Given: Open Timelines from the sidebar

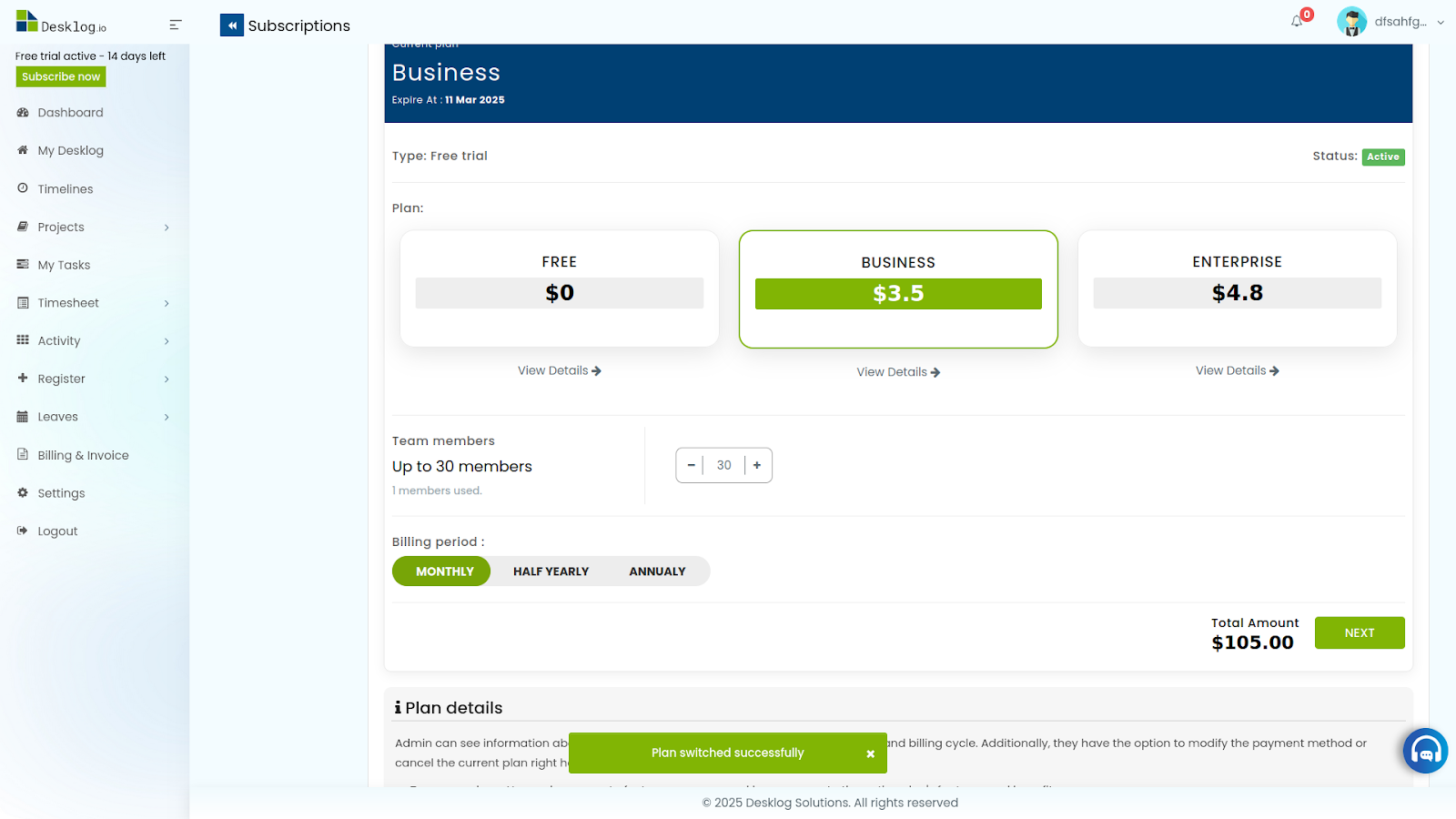Looking at the screenshot, I should tap(66, 189).
